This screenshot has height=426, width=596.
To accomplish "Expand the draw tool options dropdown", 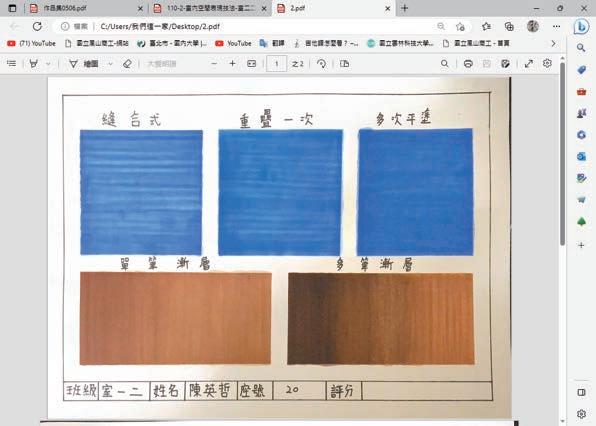I will 110,64.
